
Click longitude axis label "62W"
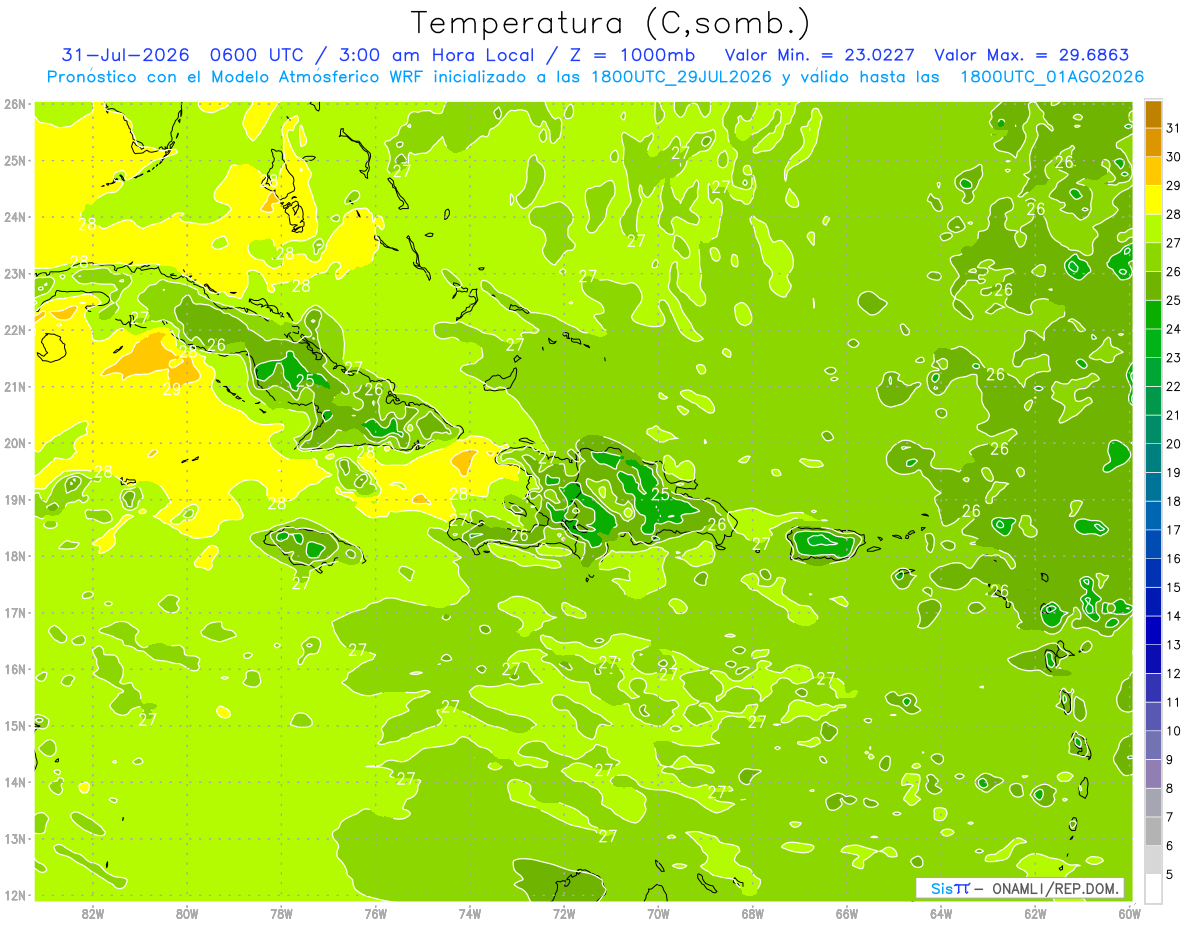tap(1036, 914)
